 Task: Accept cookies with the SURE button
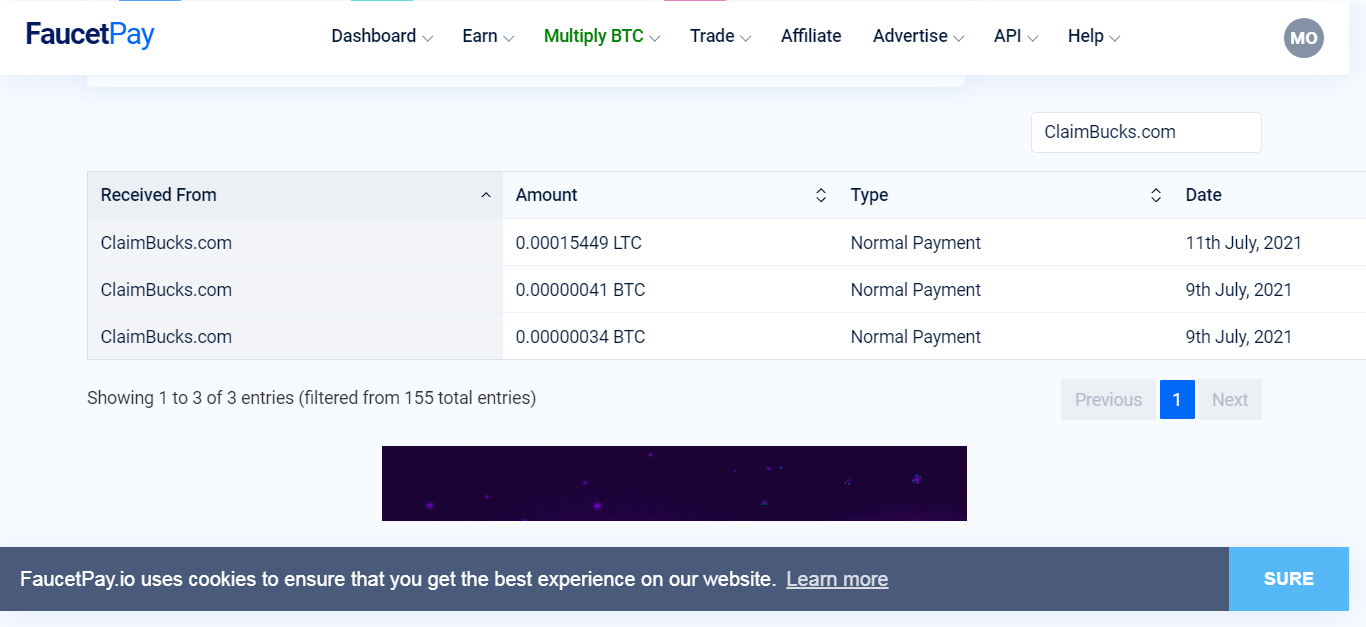coord(1289,579)
